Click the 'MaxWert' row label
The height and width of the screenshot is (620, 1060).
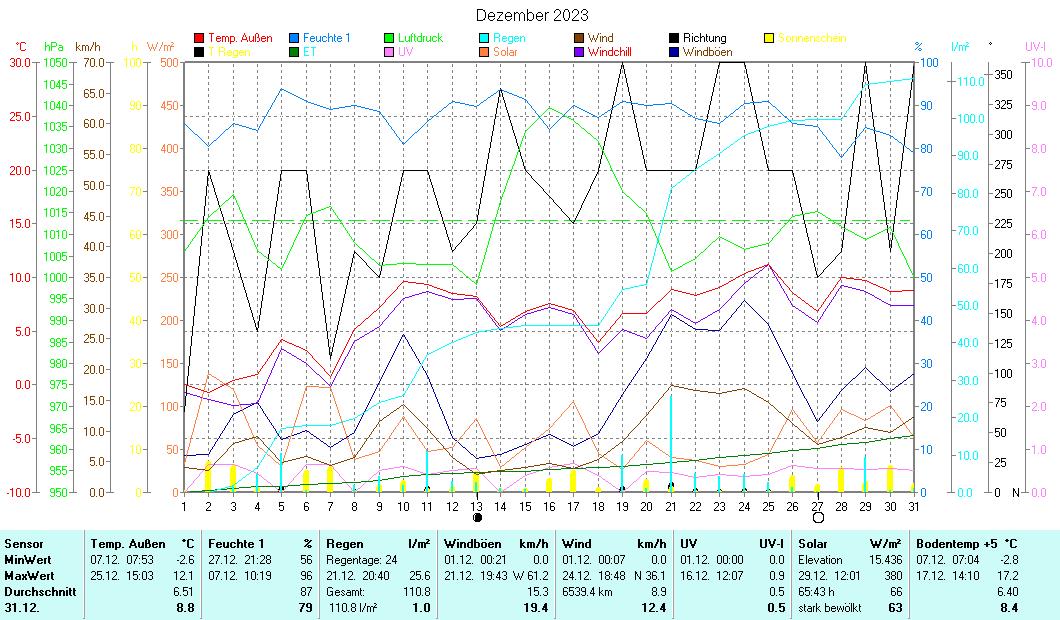28,576
